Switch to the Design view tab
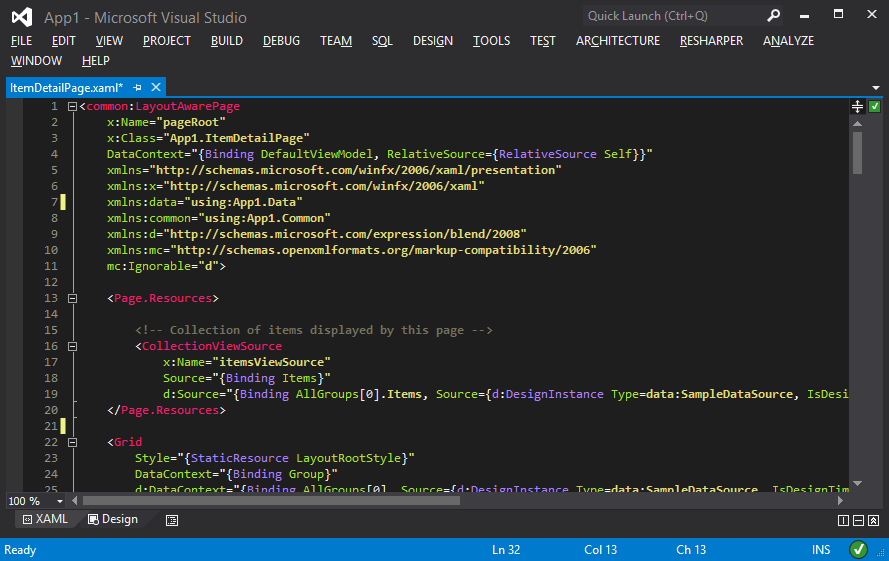889x561 pixels. [112, 520]
